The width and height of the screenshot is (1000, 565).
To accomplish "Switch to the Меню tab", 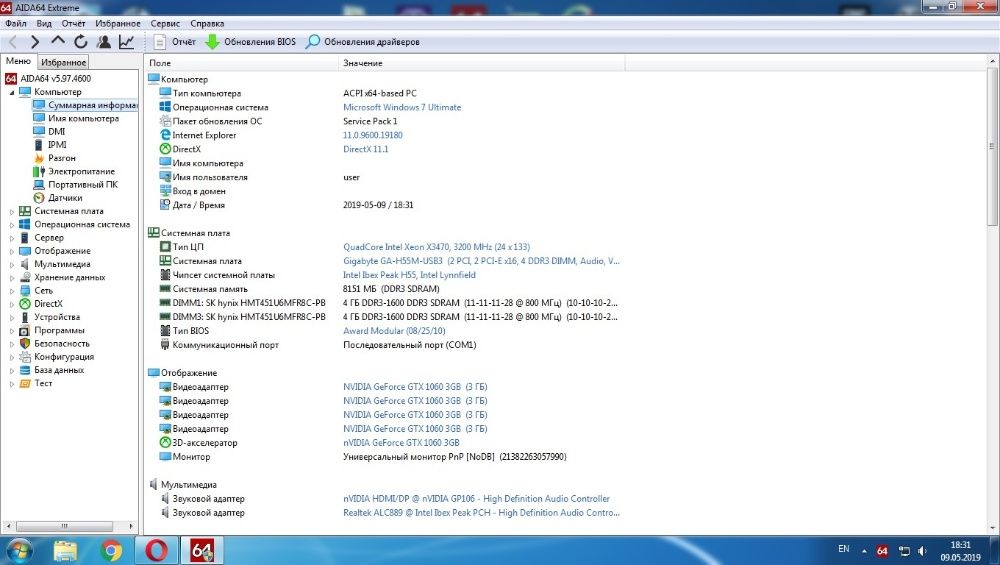I will click(18, 61).
